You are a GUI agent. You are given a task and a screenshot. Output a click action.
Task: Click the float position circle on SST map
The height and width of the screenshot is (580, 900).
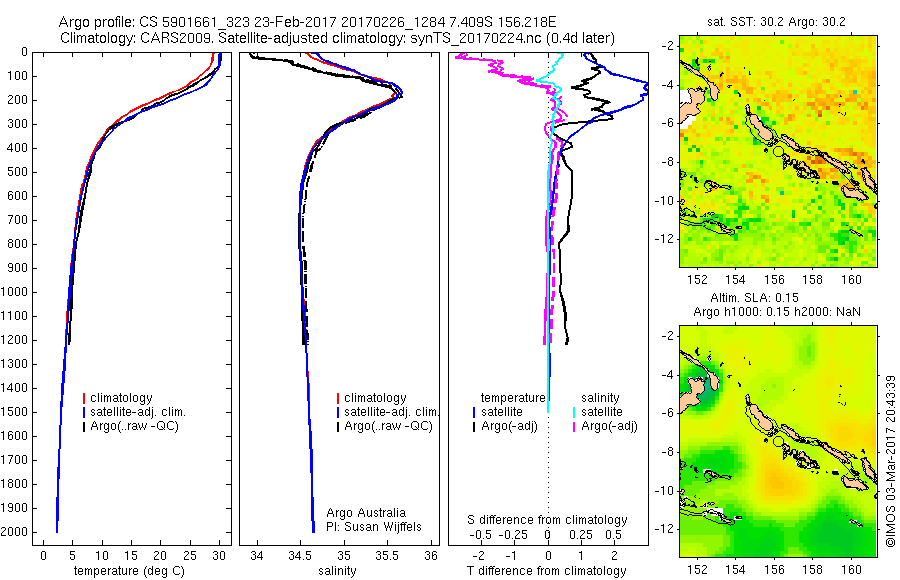click(778, 151)
